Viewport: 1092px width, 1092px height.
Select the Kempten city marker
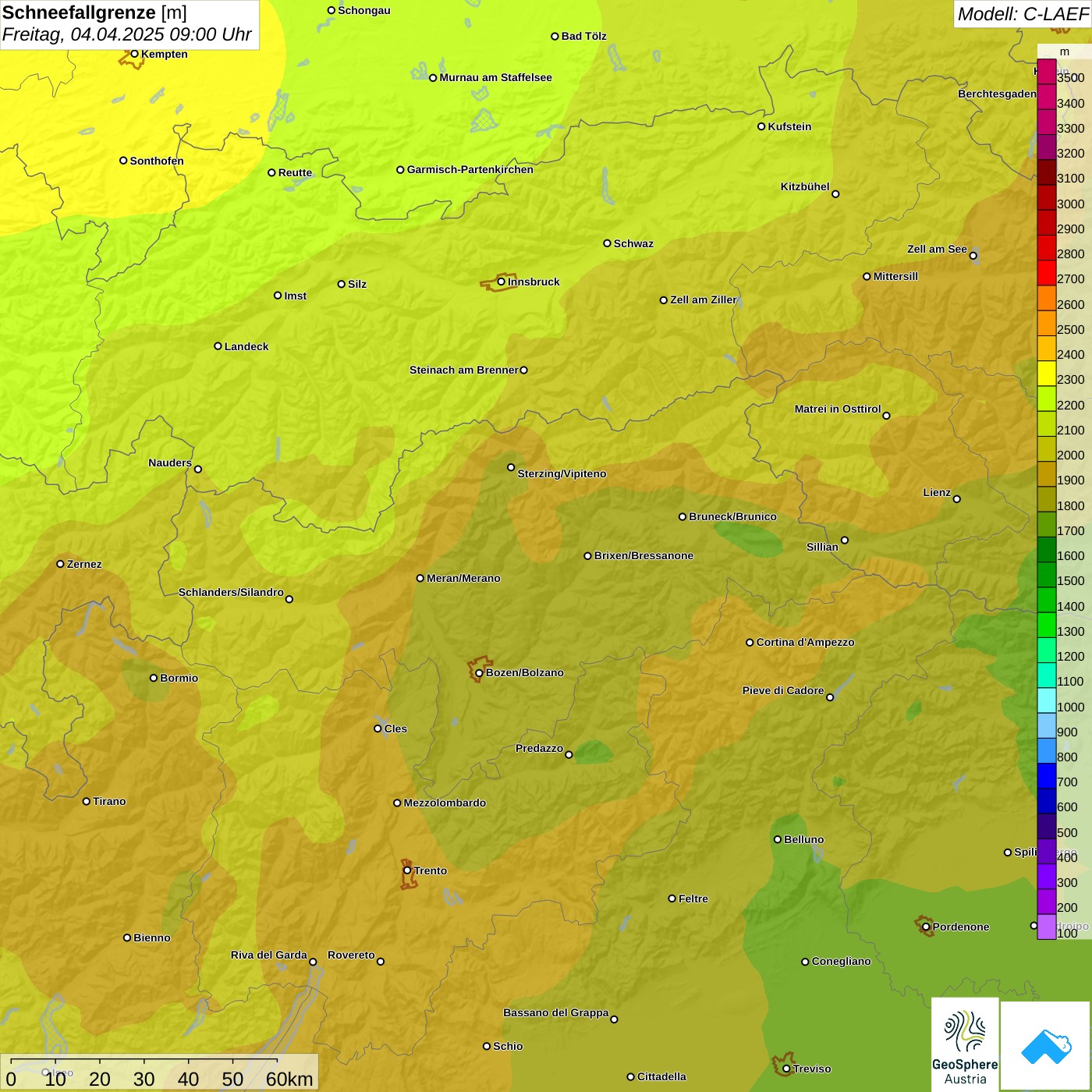pos(134,54)
